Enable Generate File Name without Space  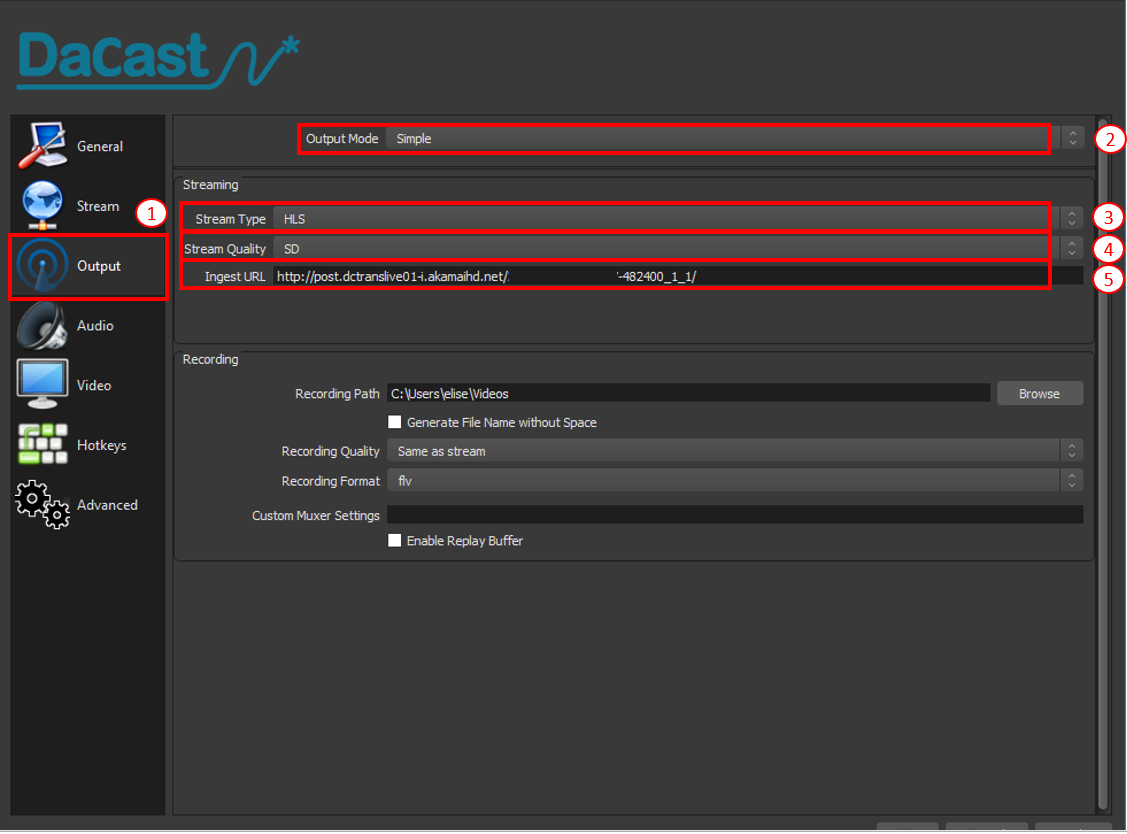click(x=395, y=422)
